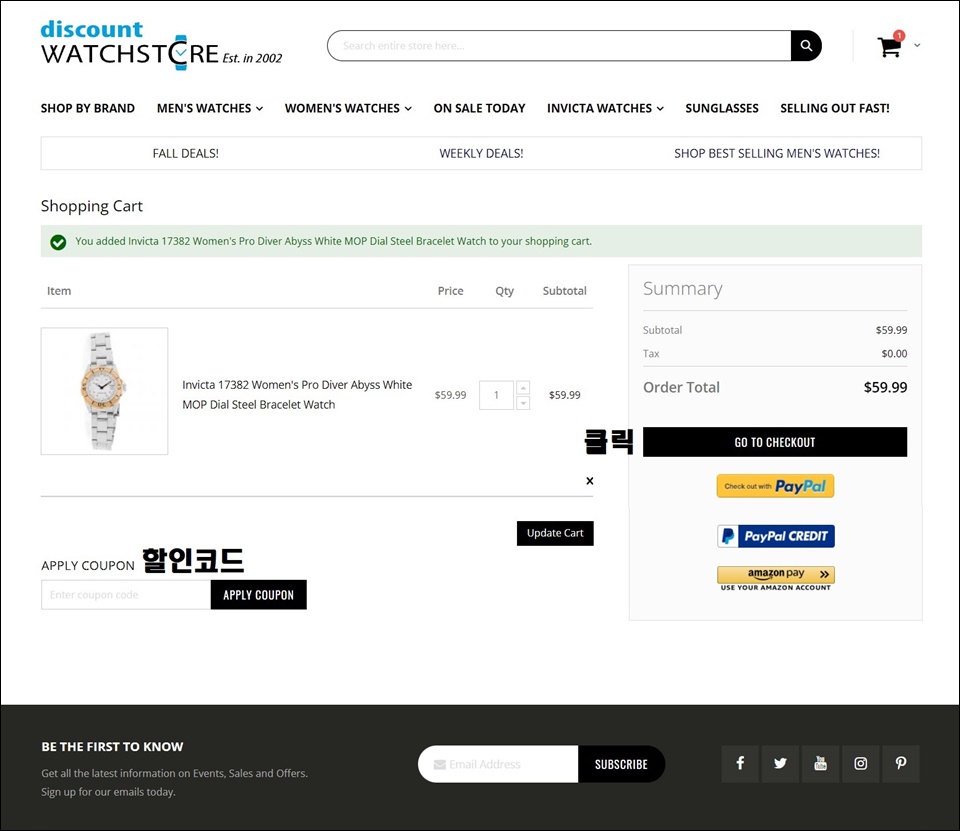Open Shop By Brand menu

point(88,108)
